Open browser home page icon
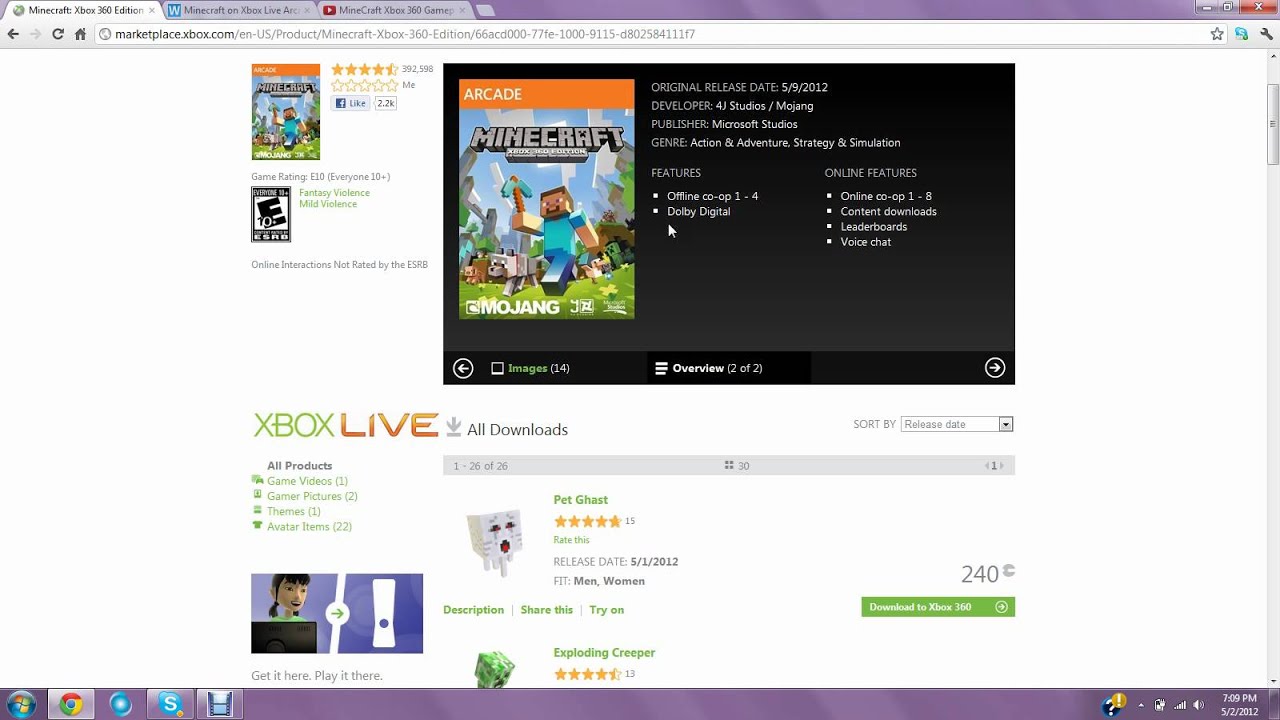 pyautogui.click(x=81, y=34)
